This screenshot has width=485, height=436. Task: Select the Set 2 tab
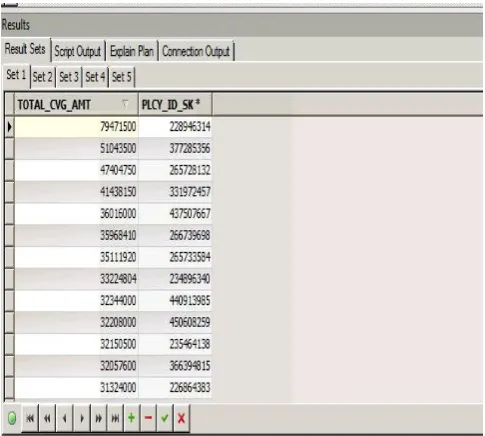point(43,77)
